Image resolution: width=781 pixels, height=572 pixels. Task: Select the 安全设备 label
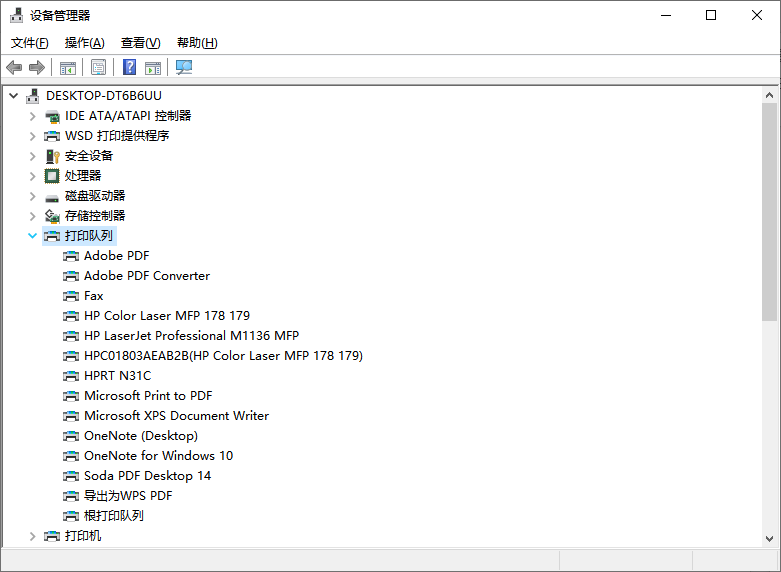click(89, 156)
